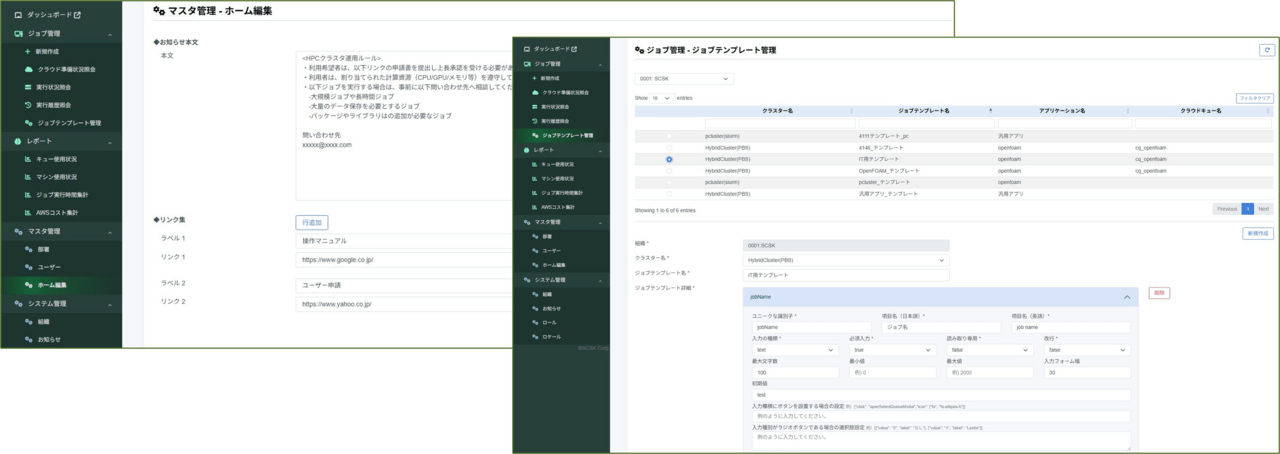
Task: Open the クラスター名 HybridCluster(PBS) dropdown
Action: [846, 260]
